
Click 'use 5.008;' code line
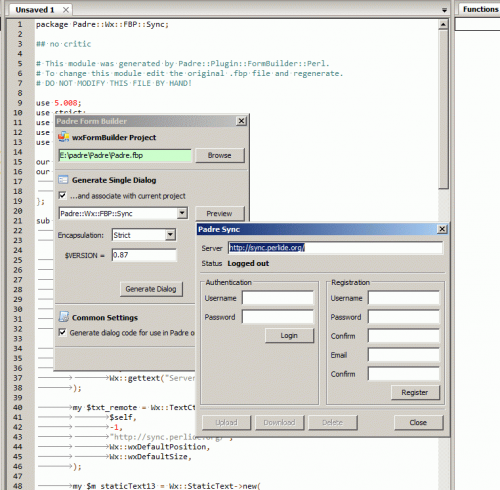(59, 103)
